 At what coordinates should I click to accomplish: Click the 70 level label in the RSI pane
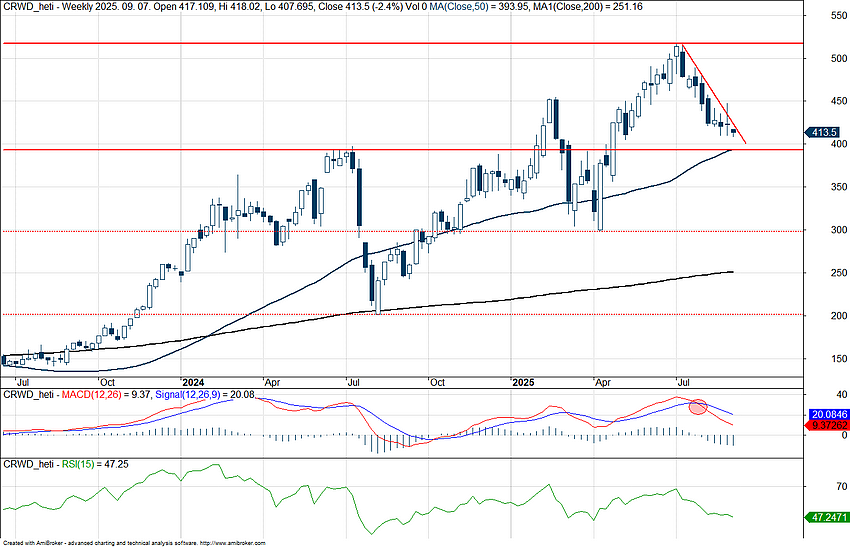click(x=842, y=486)
